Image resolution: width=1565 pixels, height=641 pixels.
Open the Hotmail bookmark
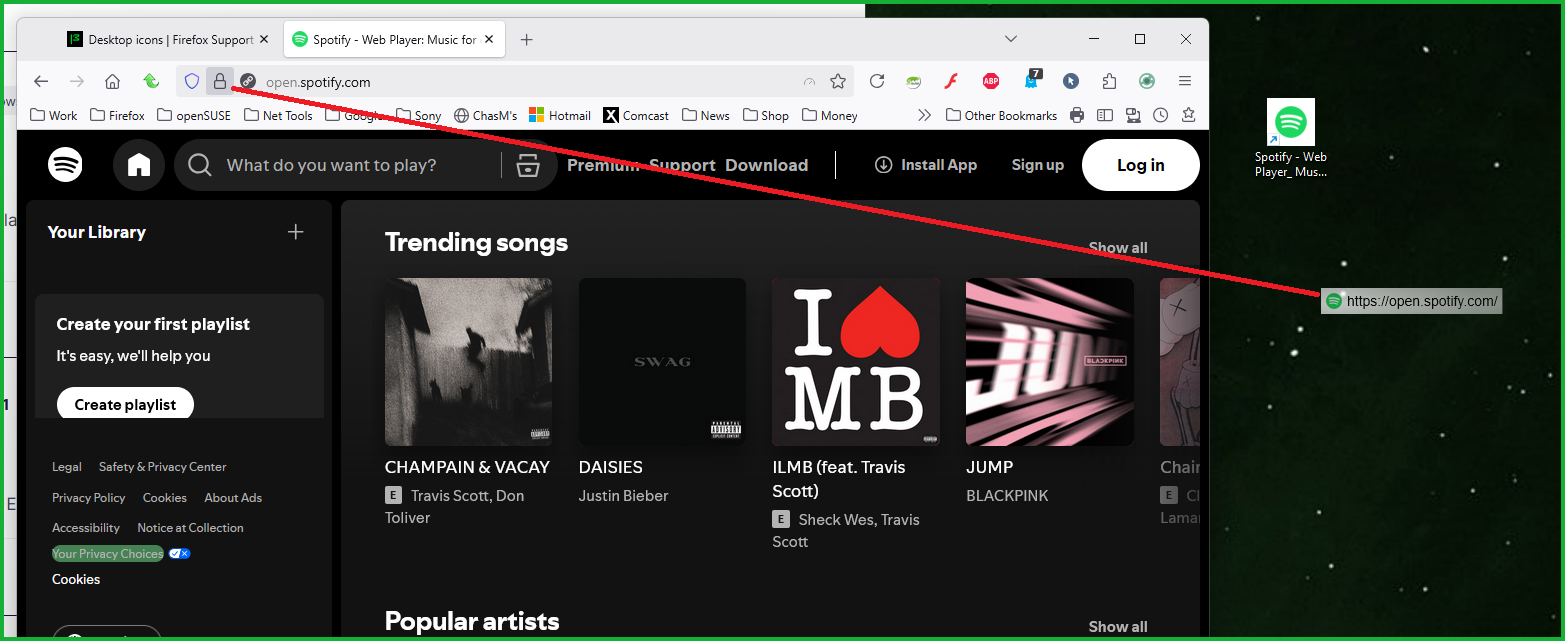click(x=560, y=115)
